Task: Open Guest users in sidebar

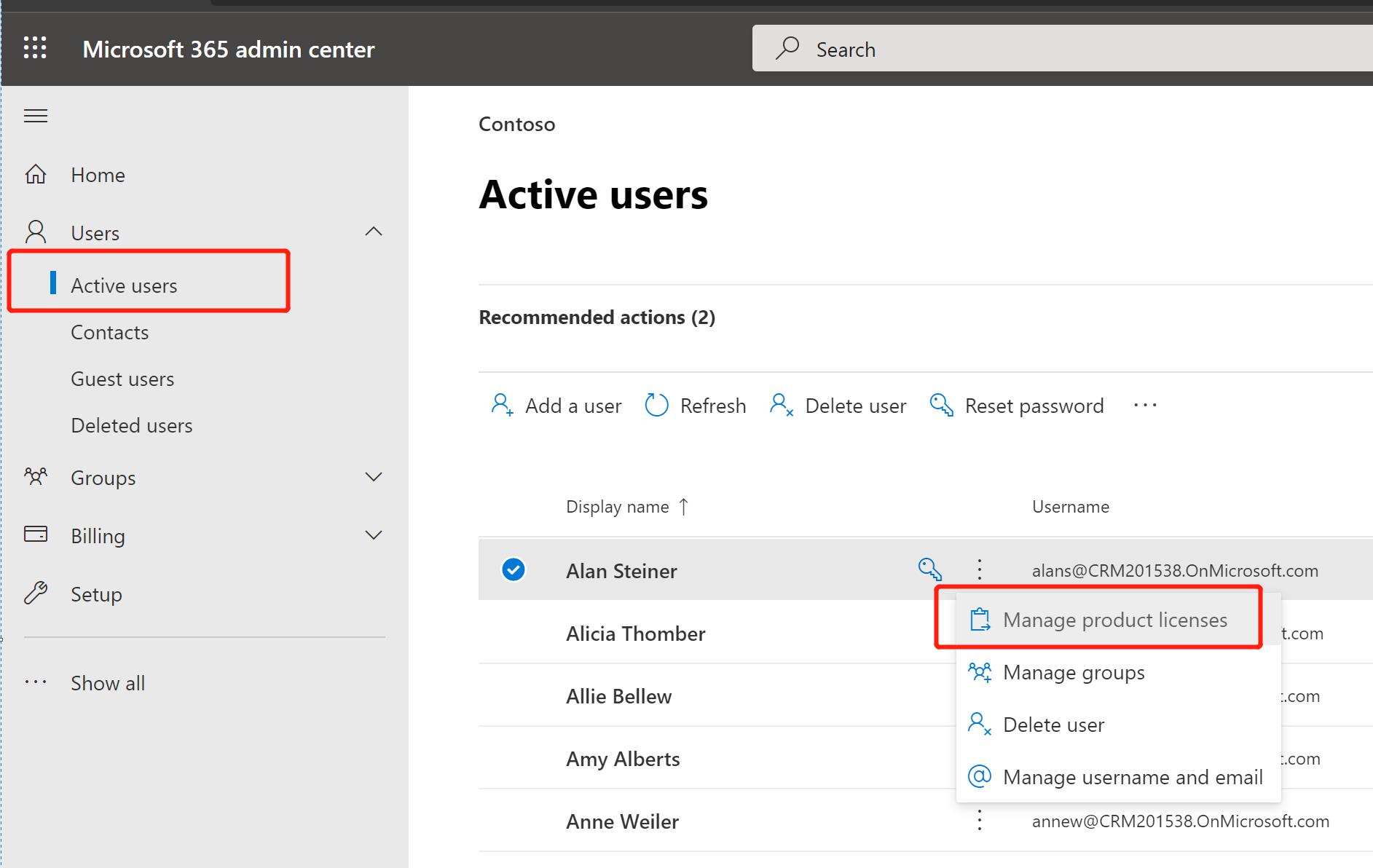Action: [122, 379]
